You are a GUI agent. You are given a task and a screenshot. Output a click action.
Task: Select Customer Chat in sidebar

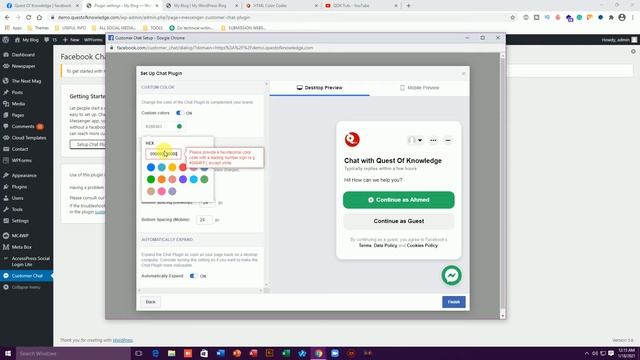point(27,276)
